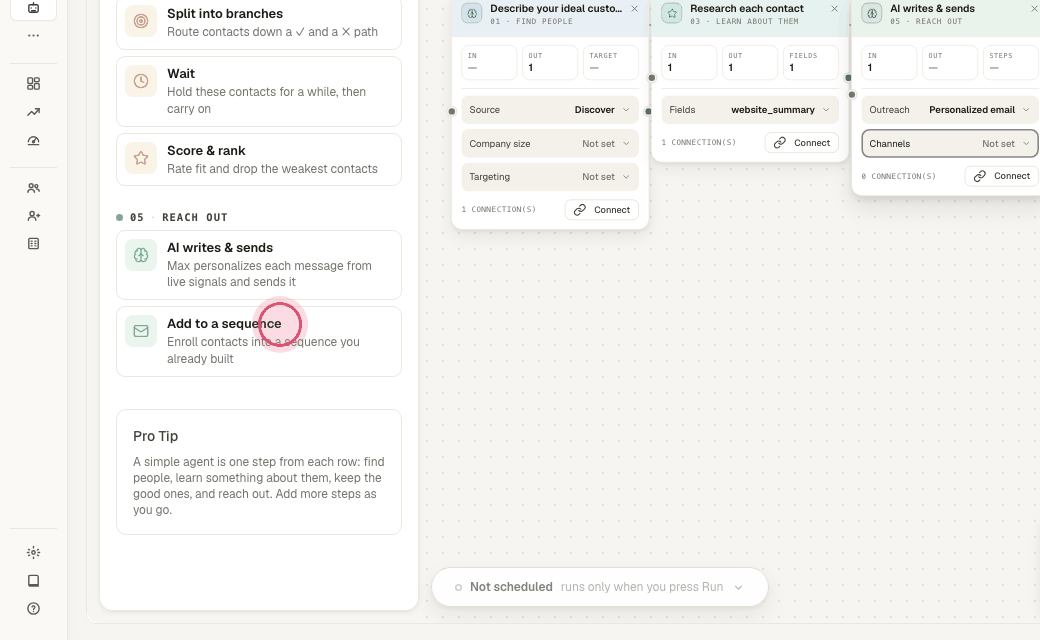Click Connect on Describe your ideal customer node
The image size is (1040, 640).
[602, 210]
